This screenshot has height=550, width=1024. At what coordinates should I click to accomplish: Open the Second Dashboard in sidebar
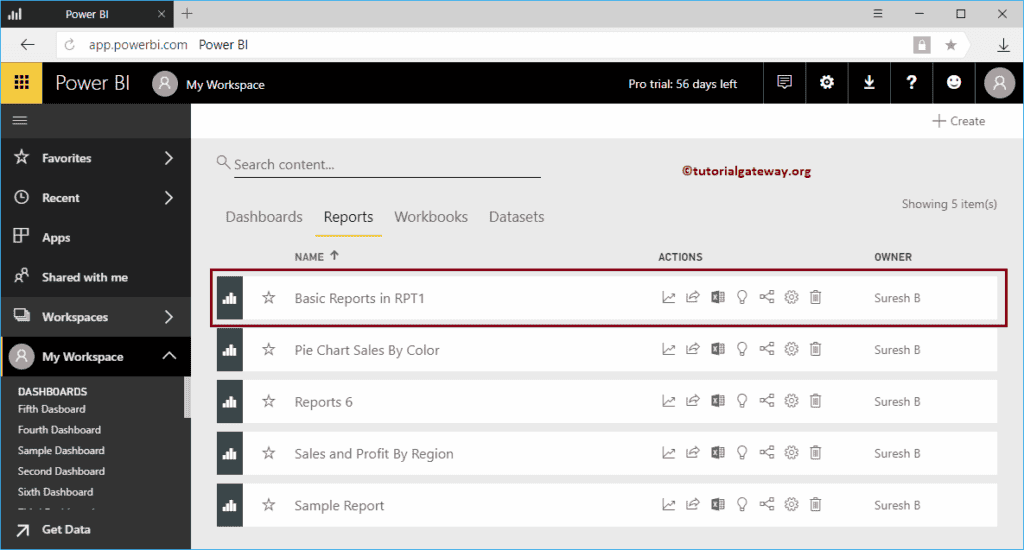[61, 471]
